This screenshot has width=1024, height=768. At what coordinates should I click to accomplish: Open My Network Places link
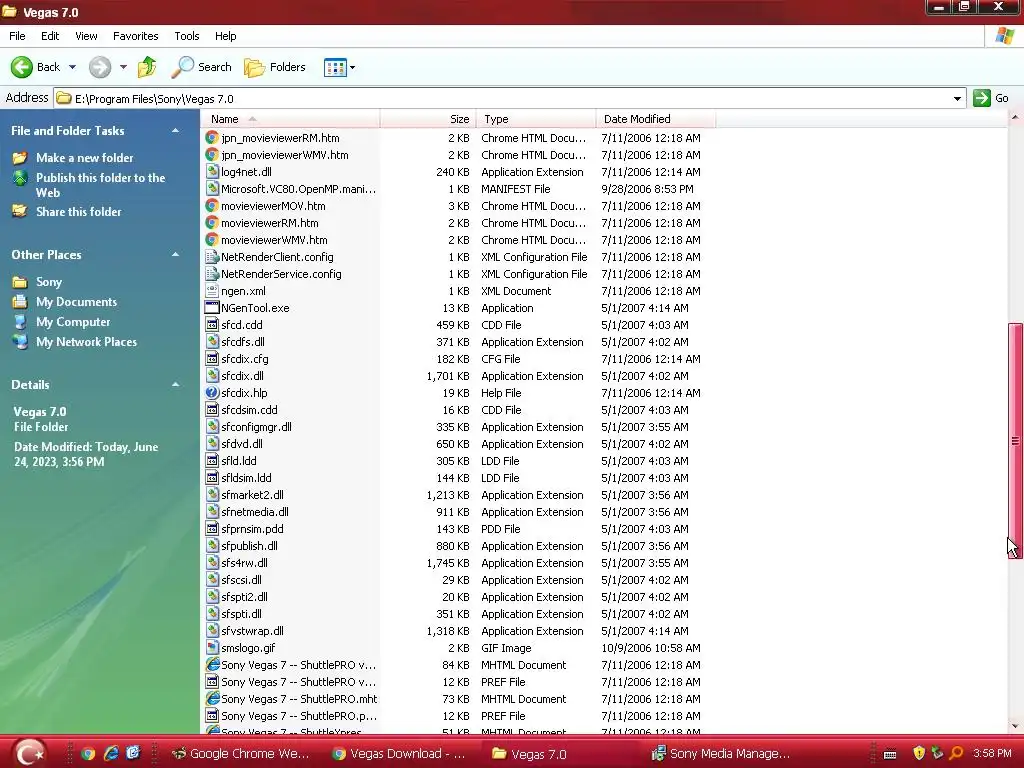[x=86, y=342]
